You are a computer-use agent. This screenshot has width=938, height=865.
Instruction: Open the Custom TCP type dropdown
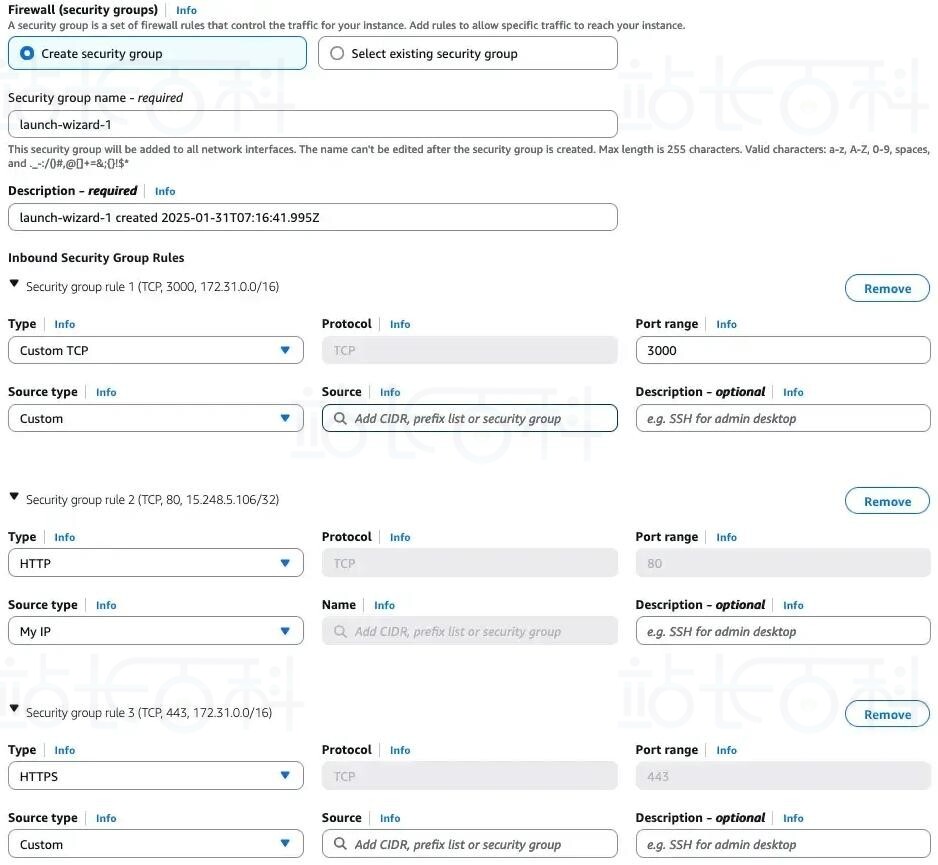[156, 351]
